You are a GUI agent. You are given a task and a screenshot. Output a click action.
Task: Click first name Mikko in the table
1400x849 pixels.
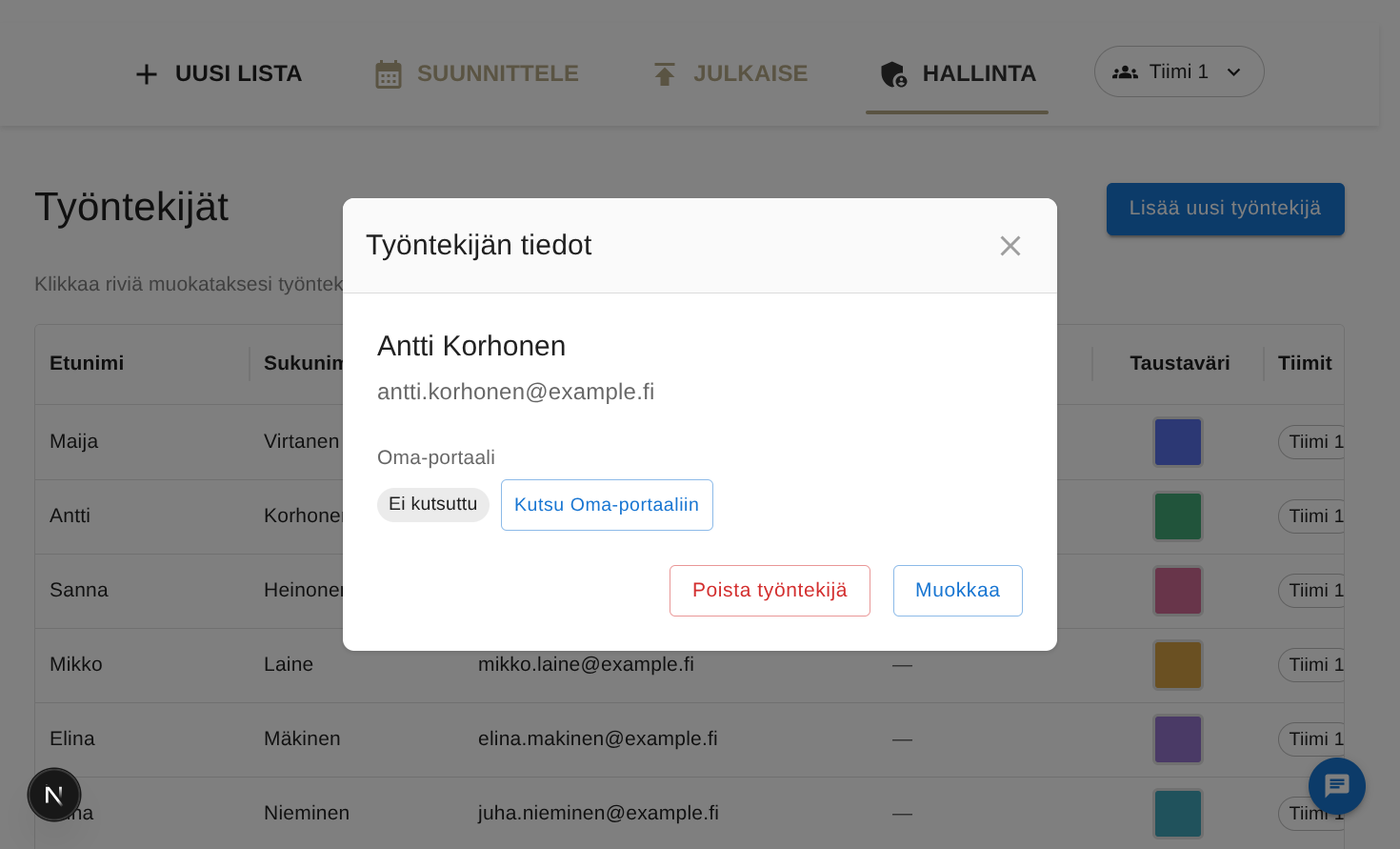76,664
